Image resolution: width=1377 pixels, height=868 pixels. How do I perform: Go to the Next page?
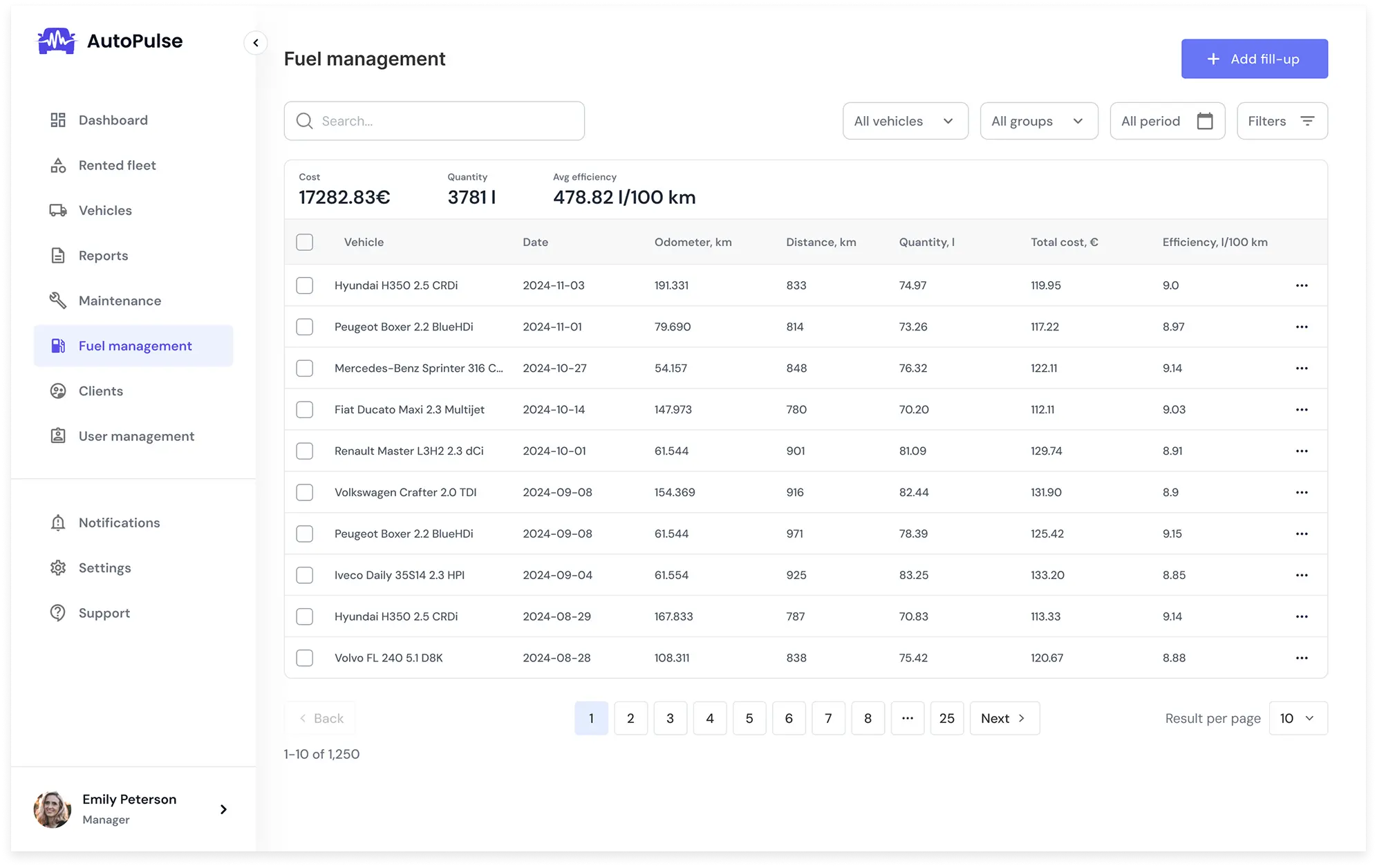[x=1004, y=718]
